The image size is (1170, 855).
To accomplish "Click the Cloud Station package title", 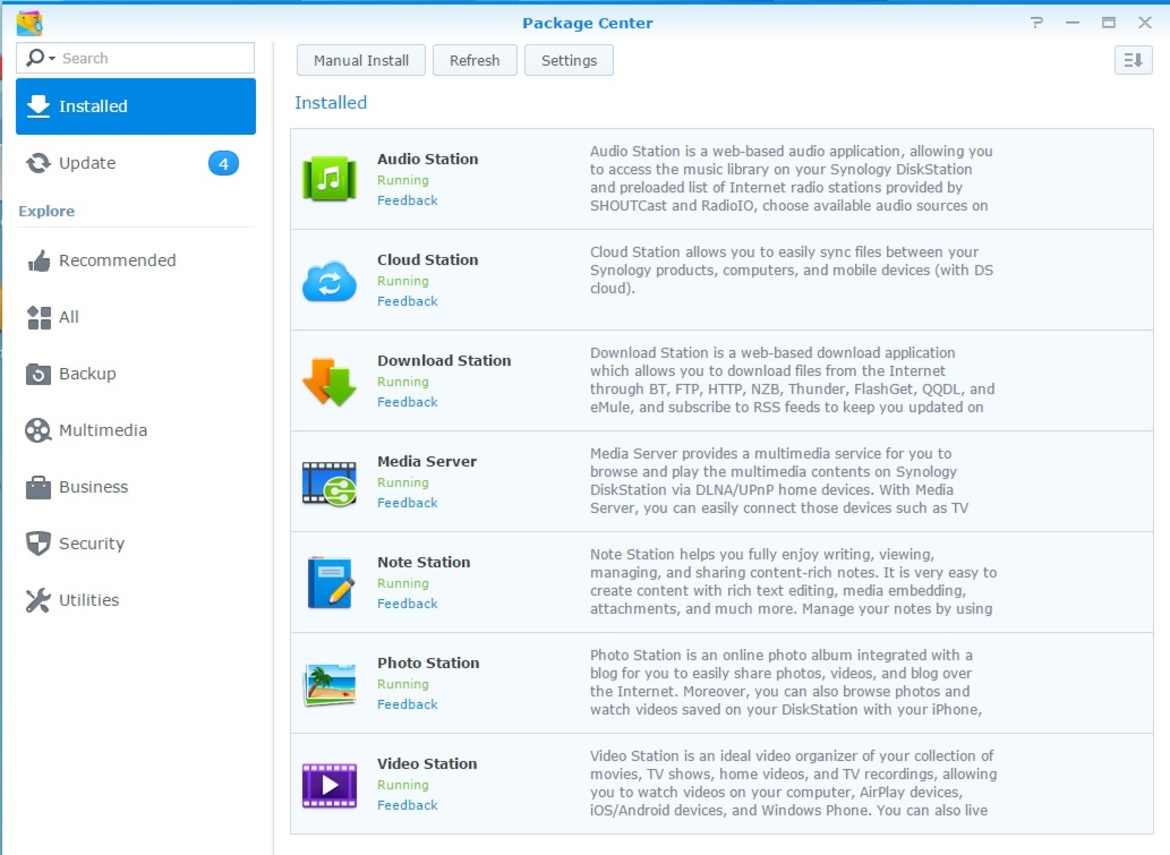I will coord(428,260).
